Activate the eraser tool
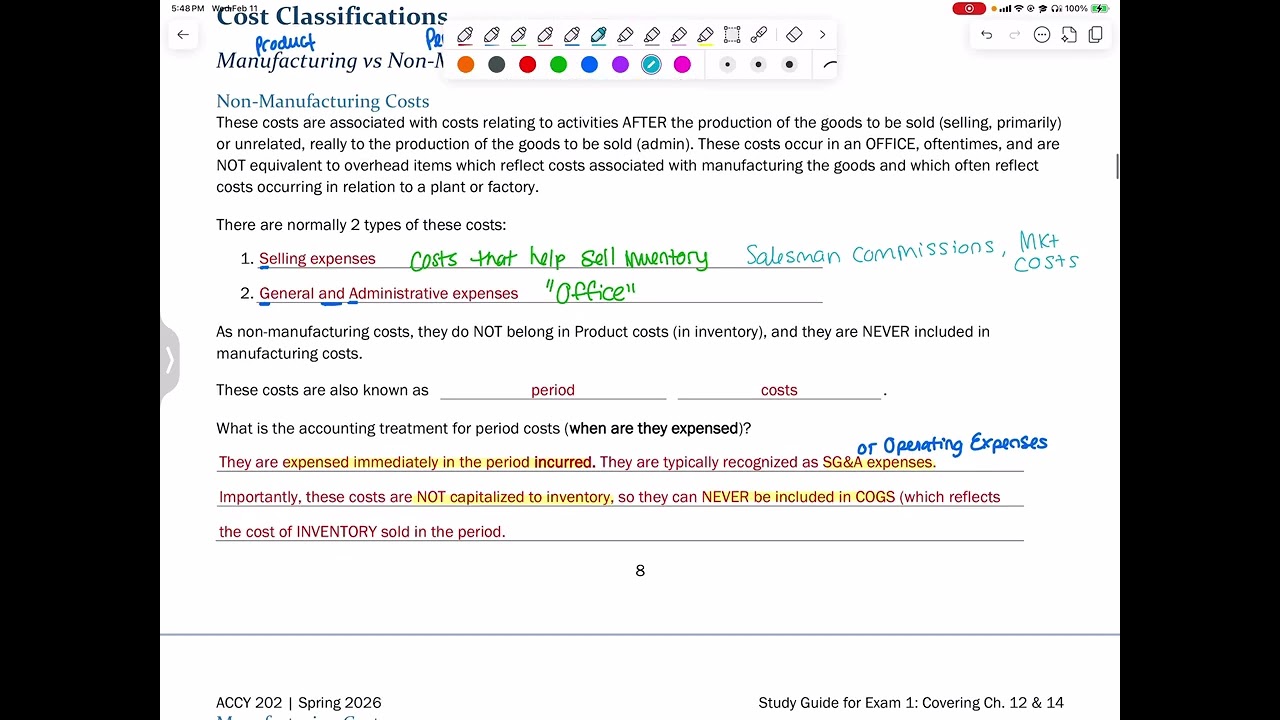Image resolution: width=1280 pixels, height=720 pixels. click(794, 35)
